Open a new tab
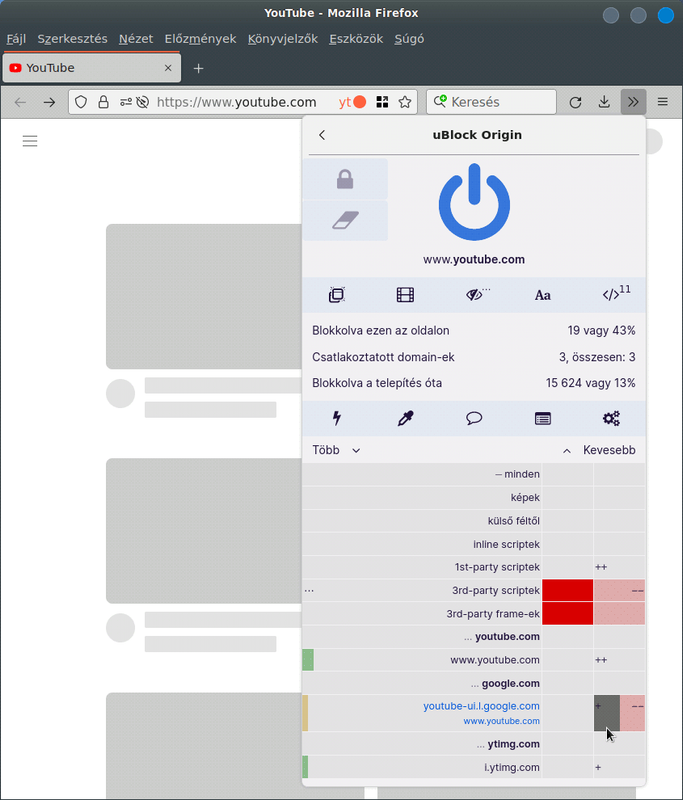Image resolution: width=683 pixels, height=800 pixels. (198, 68)
